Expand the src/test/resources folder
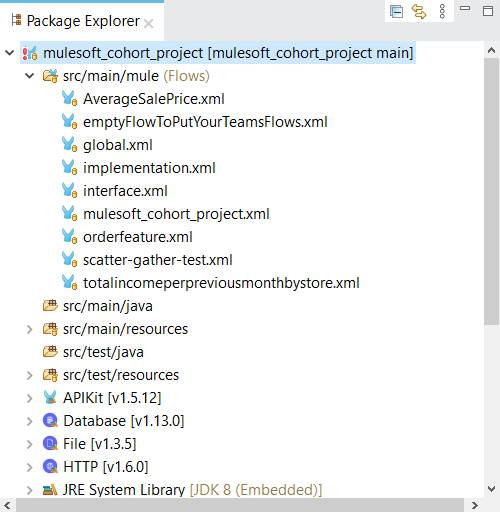Screen dimensions: 500x514 pyautogui.click(x=30, y=375)
